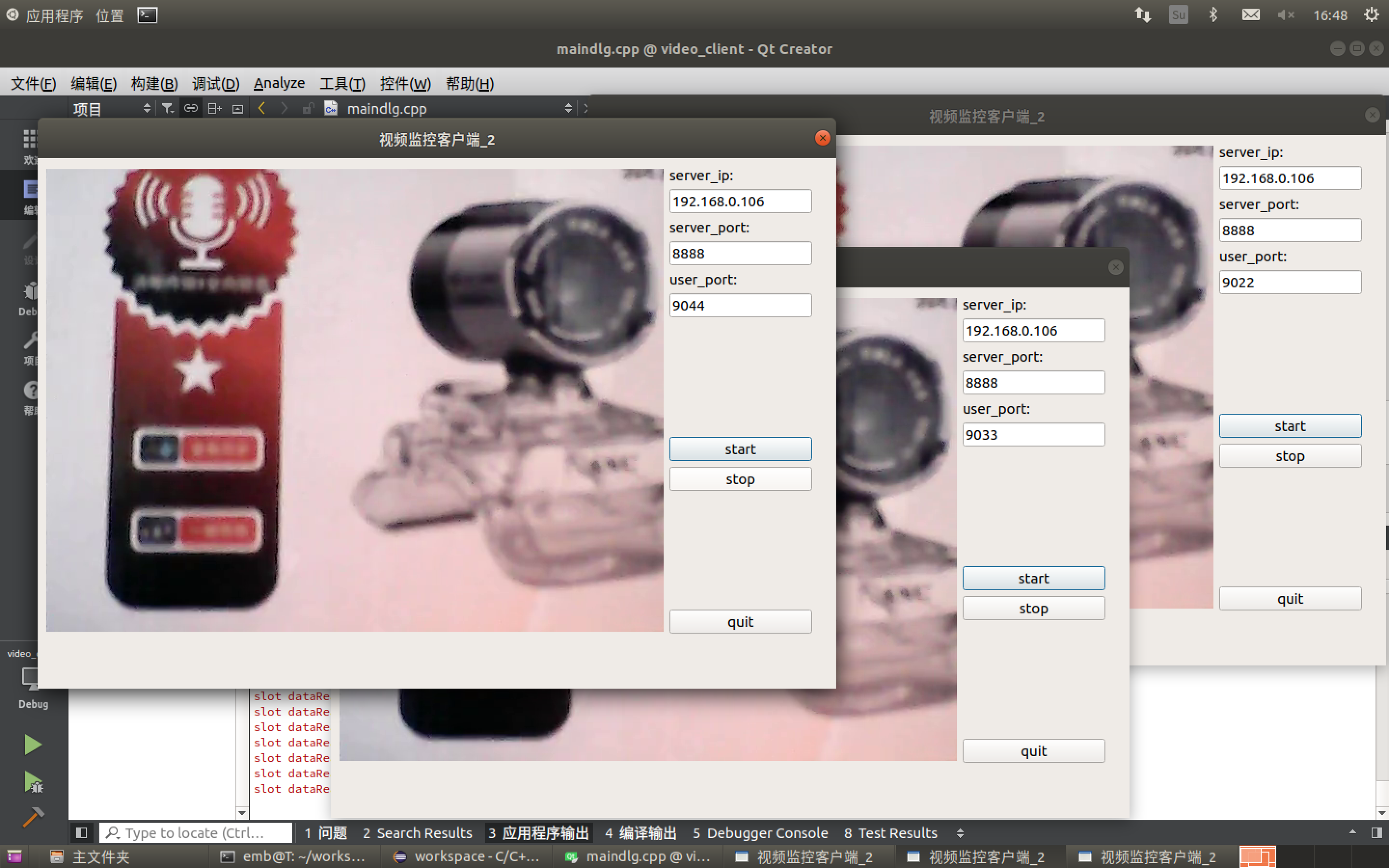The image size is (1389, 868).
Task: Click the split view icon
Action: pyautogui.click(x=215, y=108)
